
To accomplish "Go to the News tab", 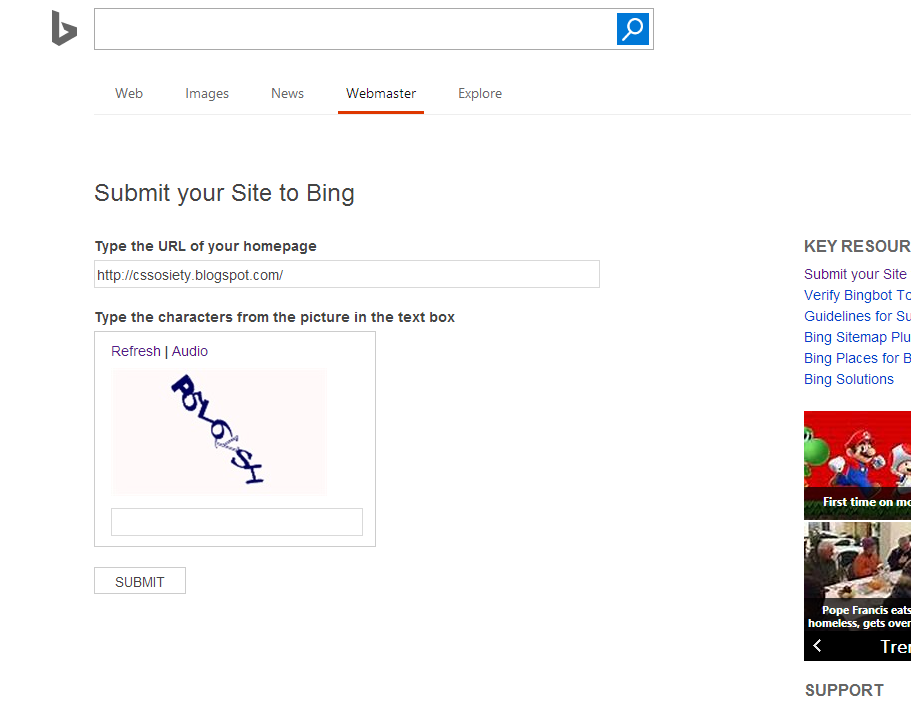I will click(x=287, y=94).
